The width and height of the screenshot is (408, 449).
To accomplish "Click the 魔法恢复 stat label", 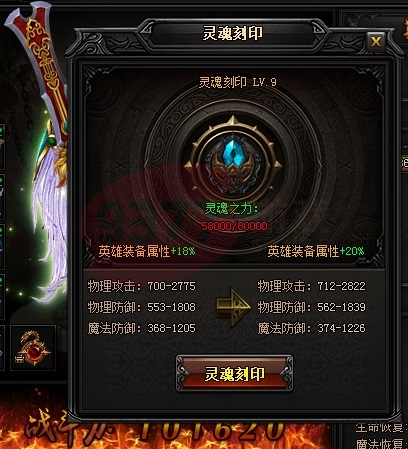I will 380,443.
